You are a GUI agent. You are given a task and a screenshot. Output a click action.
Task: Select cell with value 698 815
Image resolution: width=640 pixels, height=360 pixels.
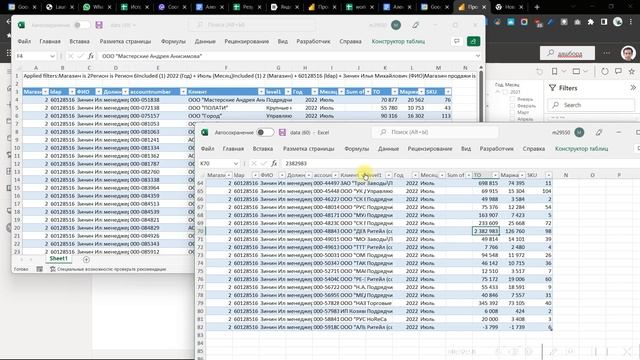coord(486,183)
